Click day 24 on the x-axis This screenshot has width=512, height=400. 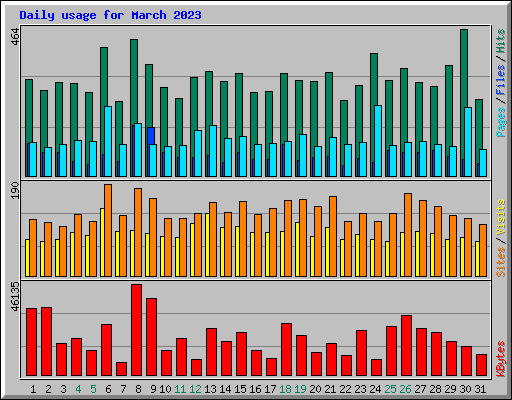click(x=375, y=389)
